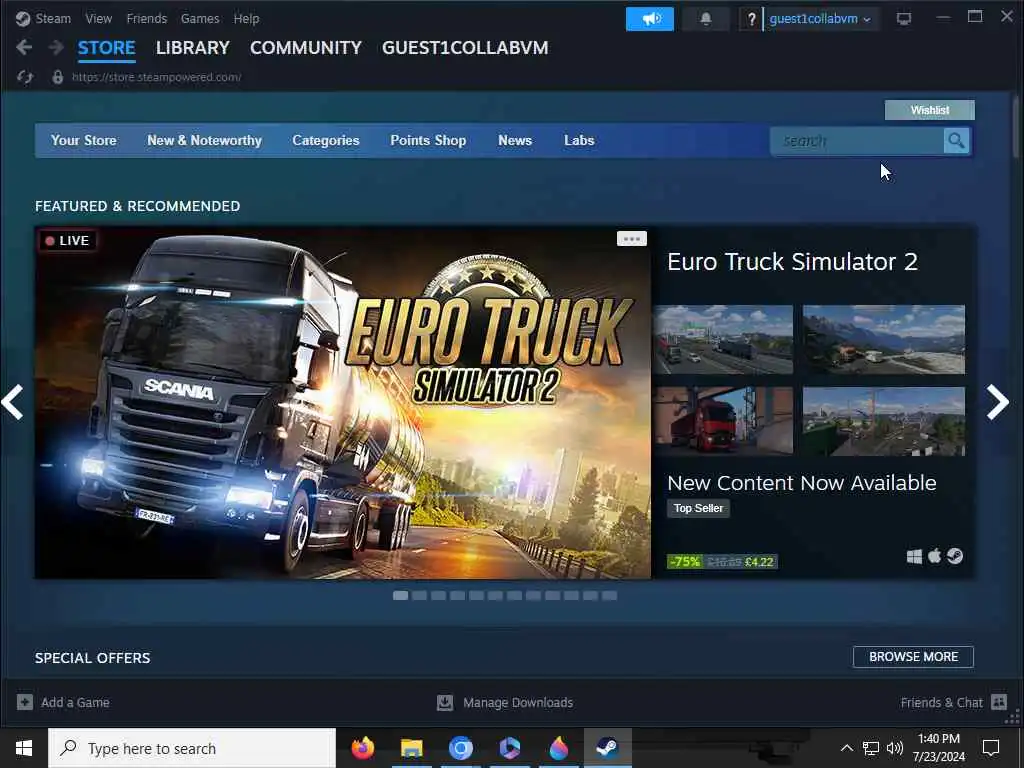Click the Windows platform icon on featured game
The width and height of the screenshot is (1024, 768).
coord(914,556)
